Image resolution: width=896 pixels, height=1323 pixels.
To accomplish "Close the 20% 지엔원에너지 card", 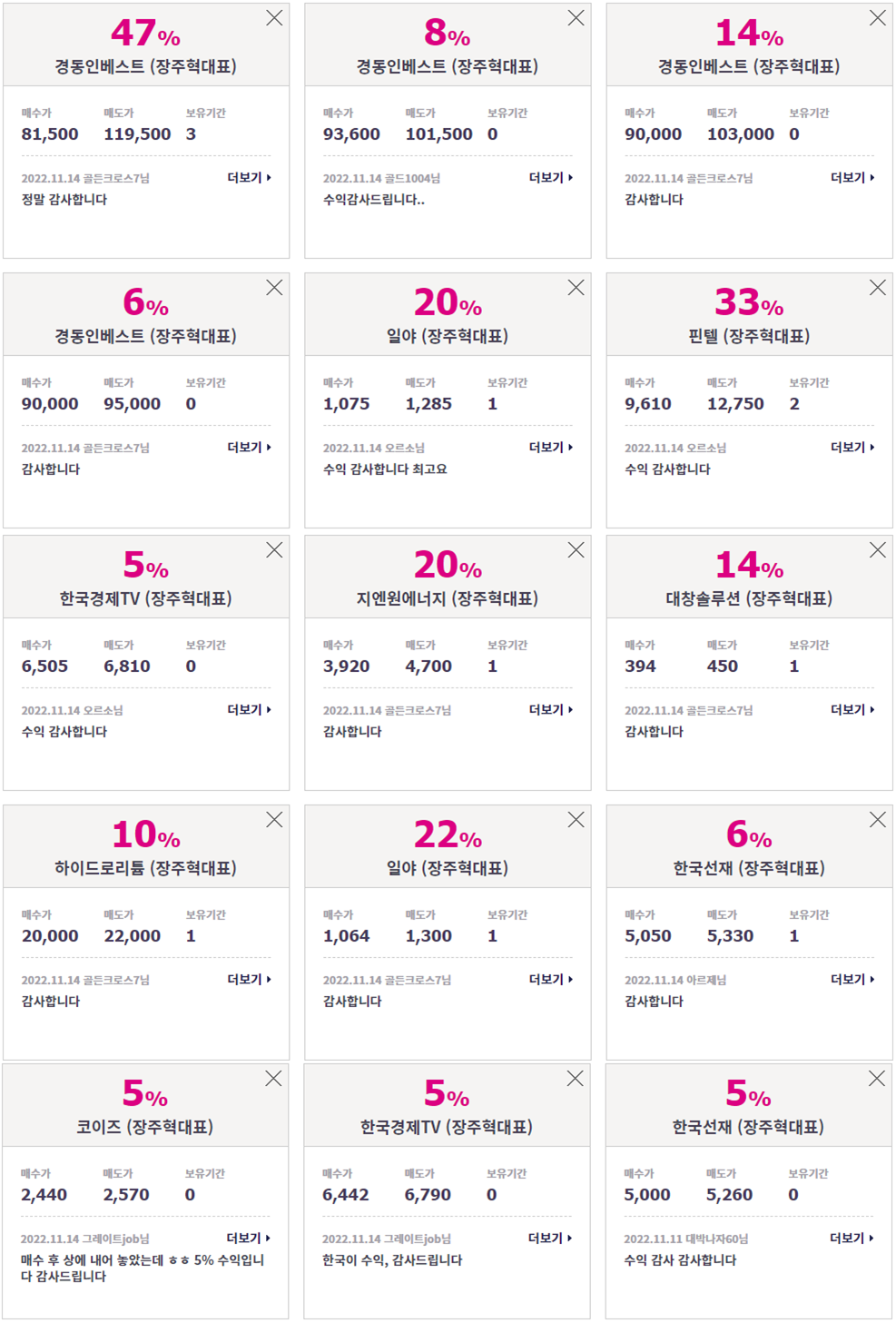I will coord(576,550).
